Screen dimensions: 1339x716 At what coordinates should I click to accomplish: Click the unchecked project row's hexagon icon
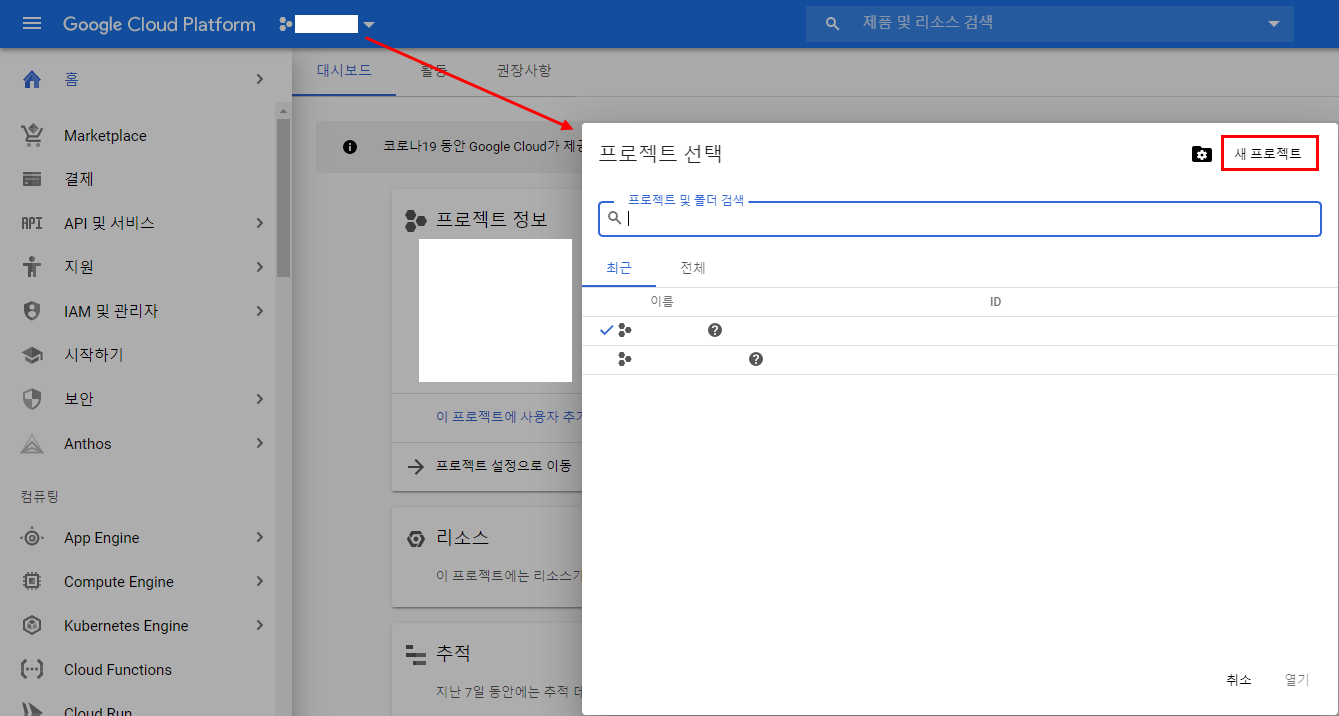click(625, 360)
